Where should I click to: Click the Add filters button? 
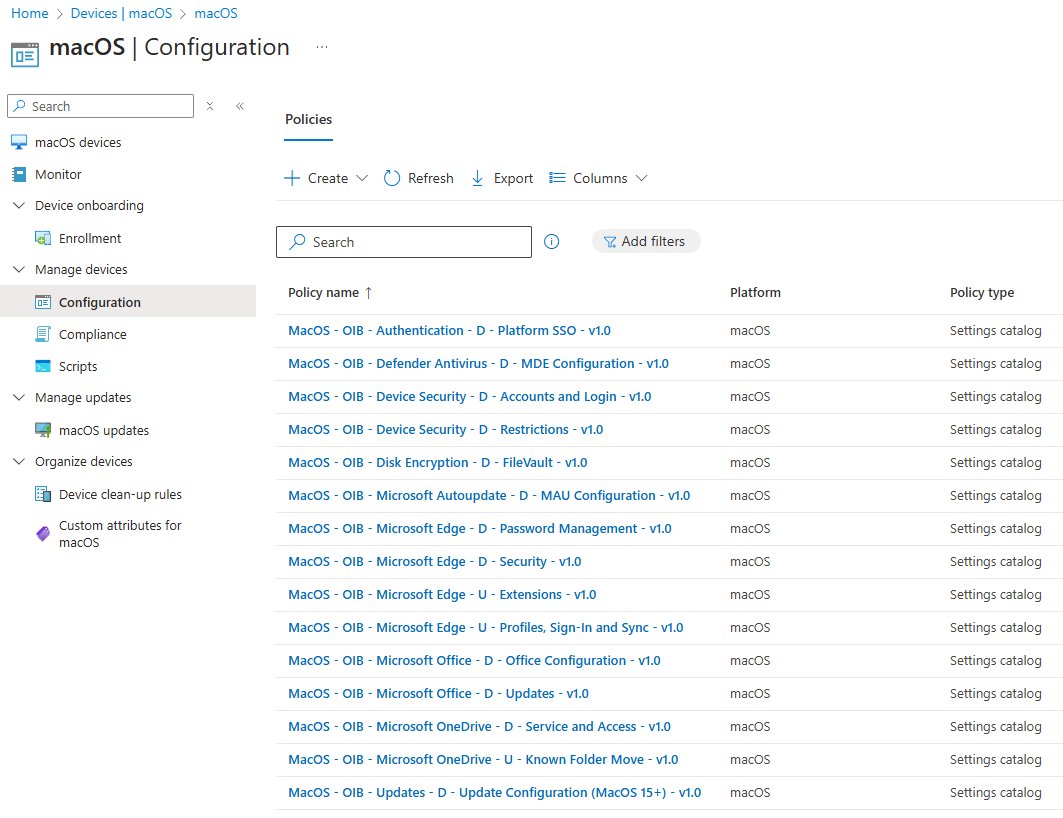point(645,241)
